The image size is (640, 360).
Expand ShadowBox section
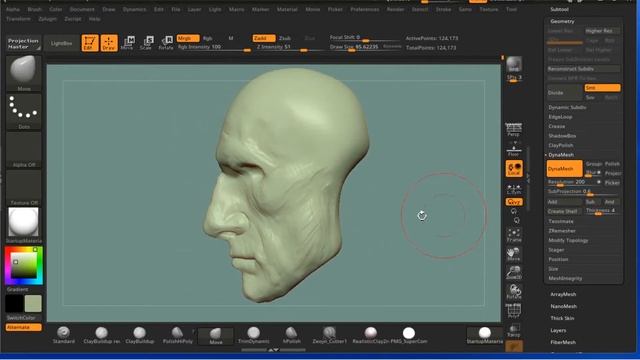[x=562, y=136]
